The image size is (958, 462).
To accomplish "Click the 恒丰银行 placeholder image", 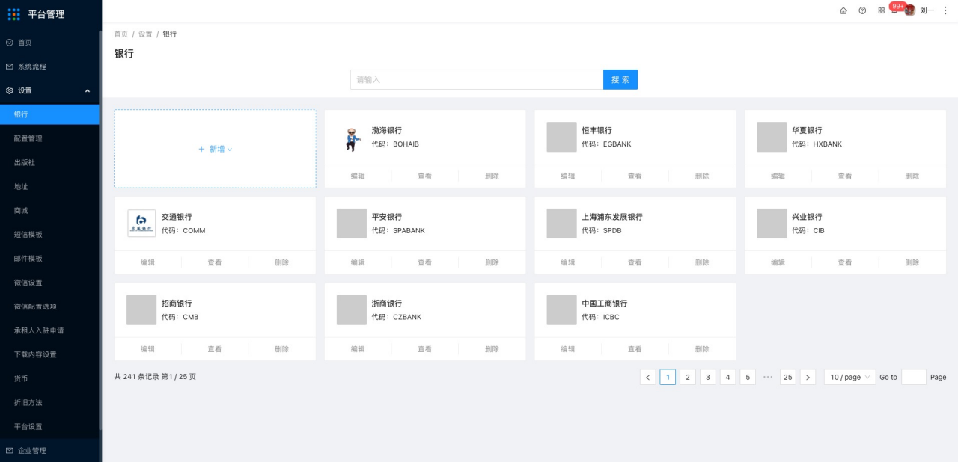I will click(561, 137).
